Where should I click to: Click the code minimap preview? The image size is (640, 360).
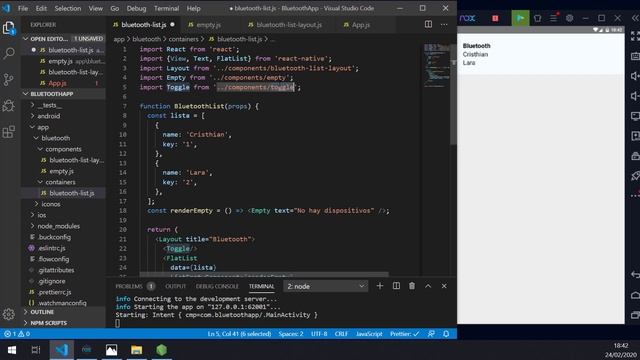437,65
